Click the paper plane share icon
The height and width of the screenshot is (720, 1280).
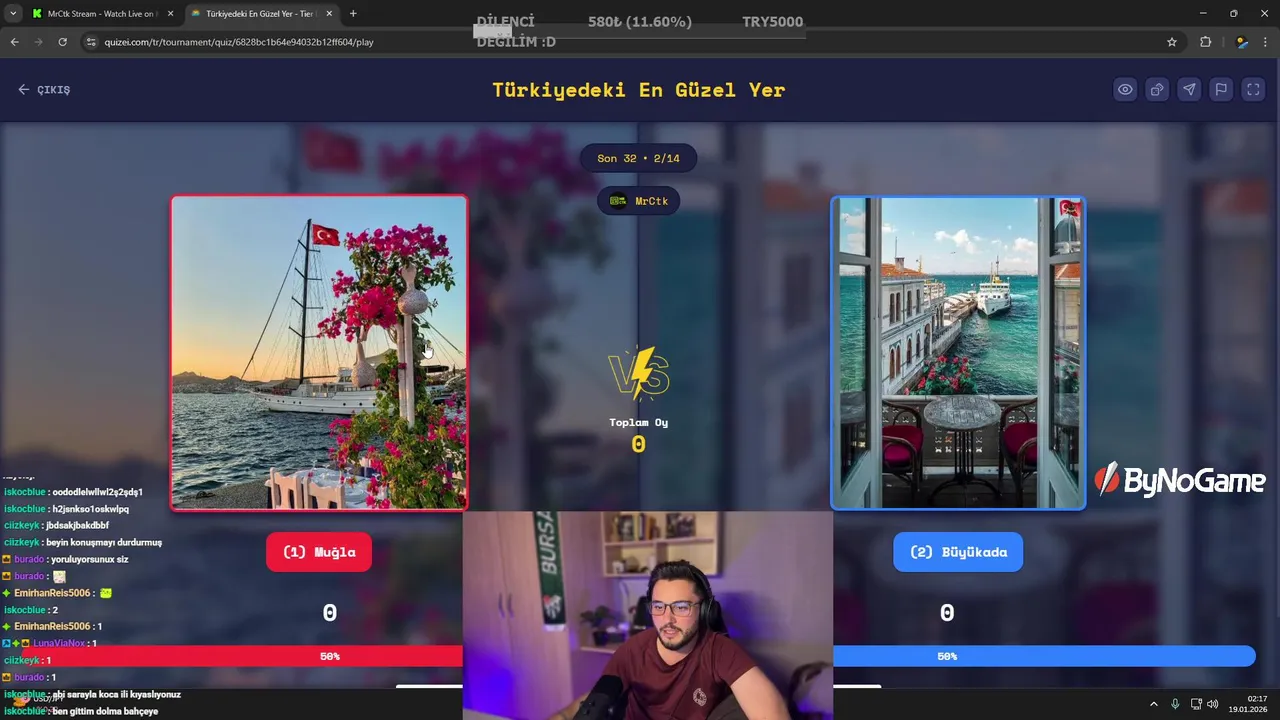(1189, 89)
